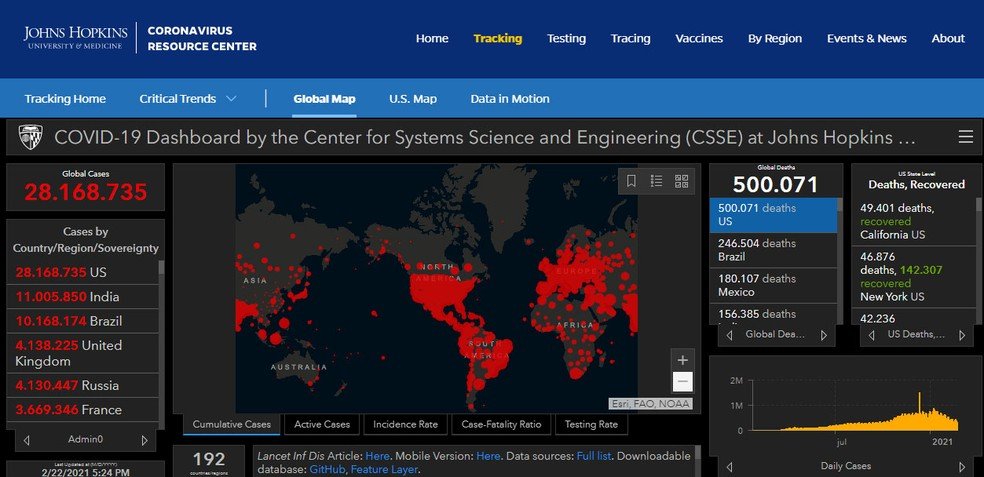The height and width of the screenshot is (477, 984).
Task: Select France in the cases list
Action: [82, 410]
